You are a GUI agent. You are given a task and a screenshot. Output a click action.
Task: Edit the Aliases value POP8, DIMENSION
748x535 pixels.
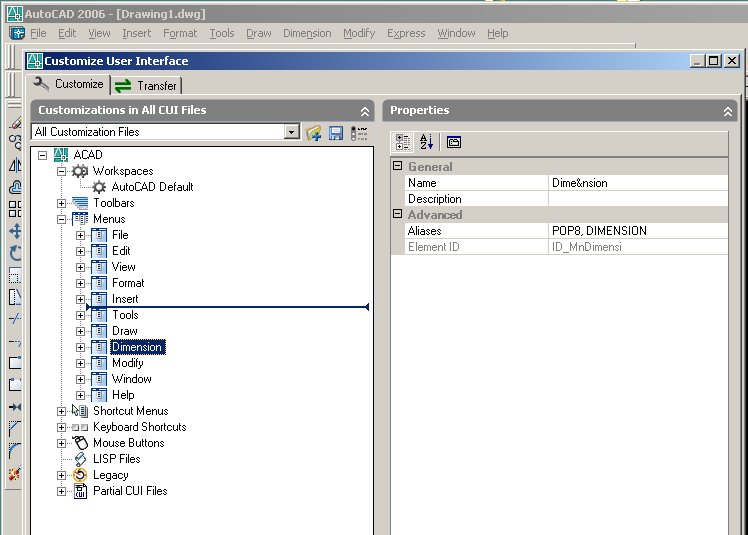[x=638, y=231]
